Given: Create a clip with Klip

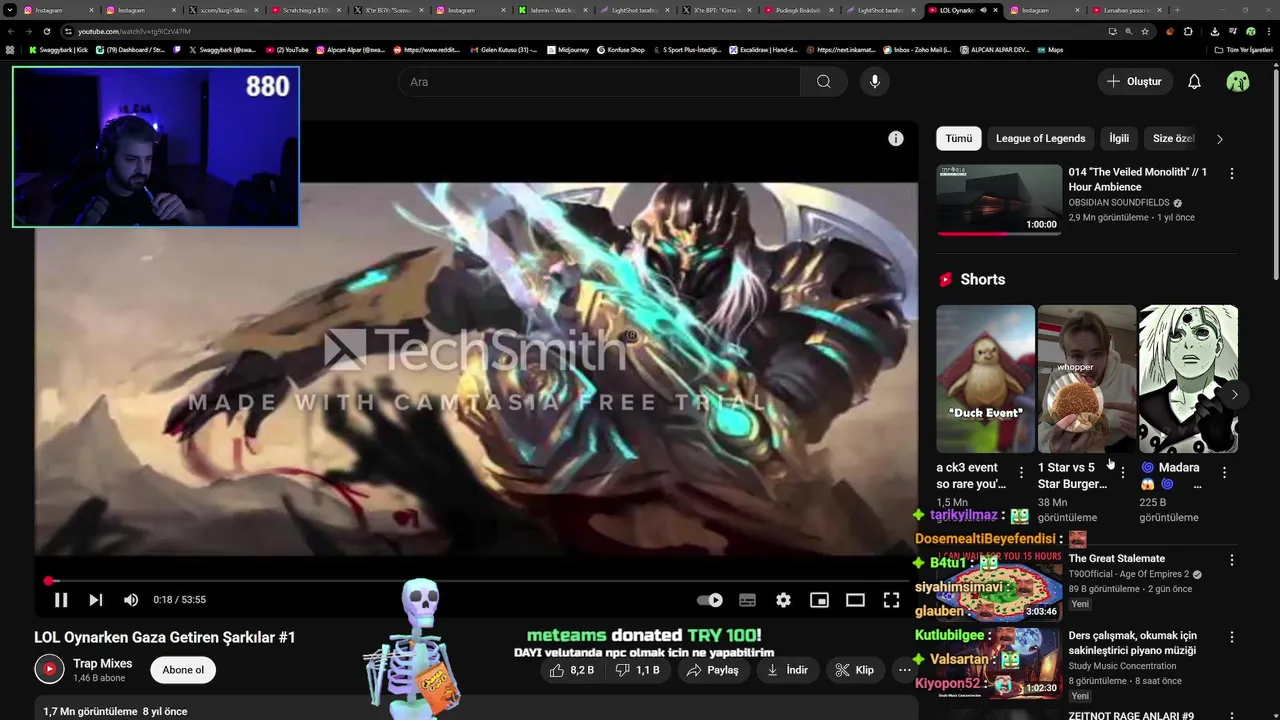Looking at the screenshot, I should pyautogui.click(x=854, y=670).
